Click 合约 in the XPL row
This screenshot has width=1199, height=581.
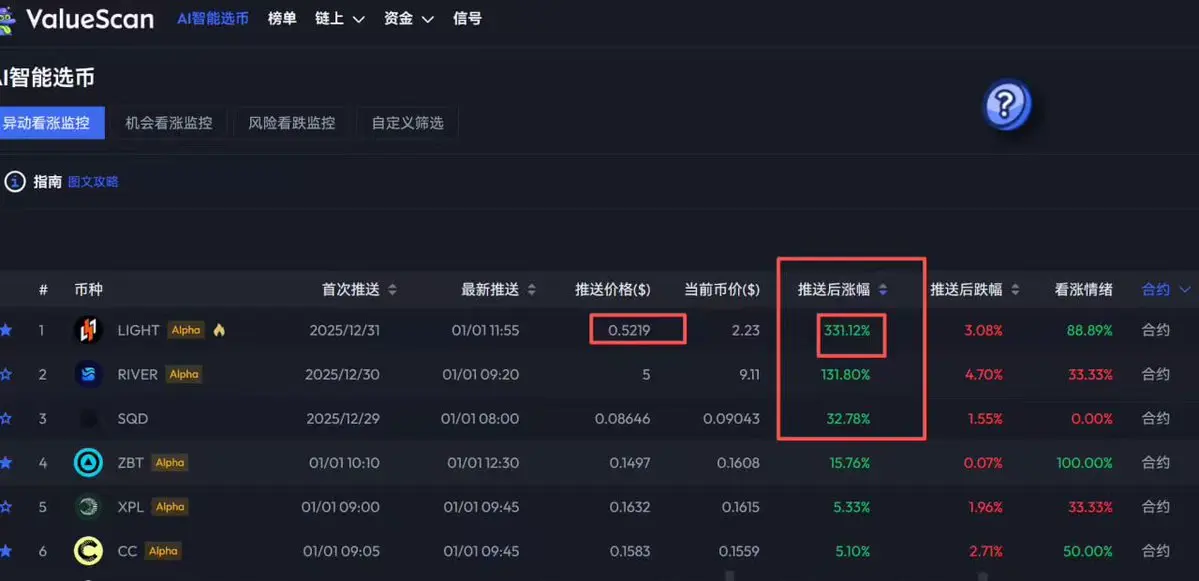pyautogui.click(x=1155, y=507)
